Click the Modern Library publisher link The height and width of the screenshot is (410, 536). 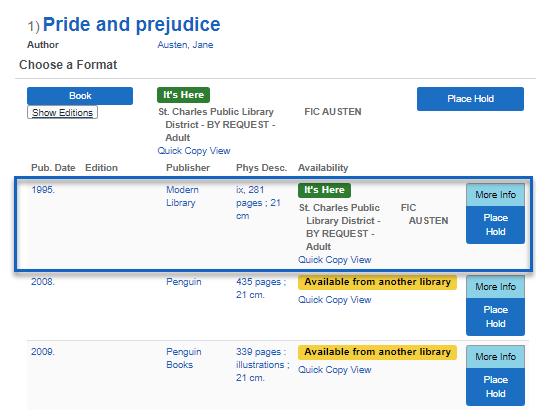(182, 196)
